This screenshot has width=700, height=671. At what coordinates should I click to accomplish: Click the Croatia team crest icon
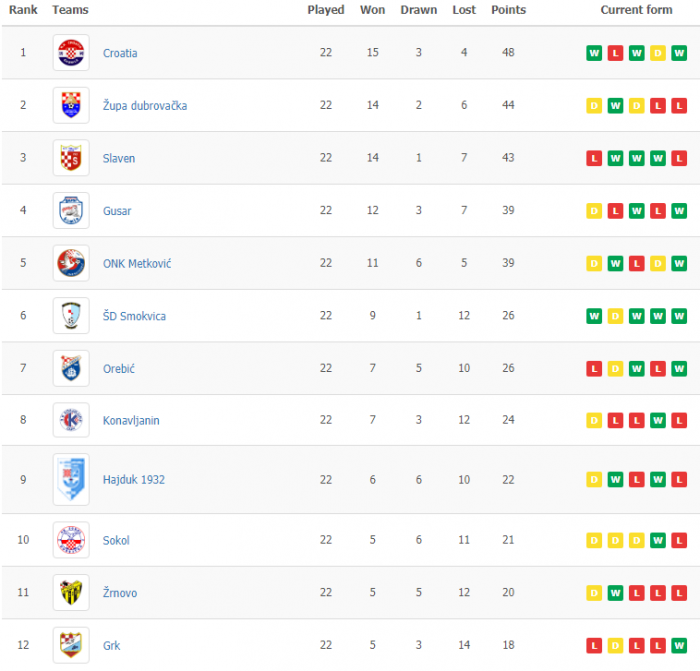pyautogui.click(x=71, y=53)
